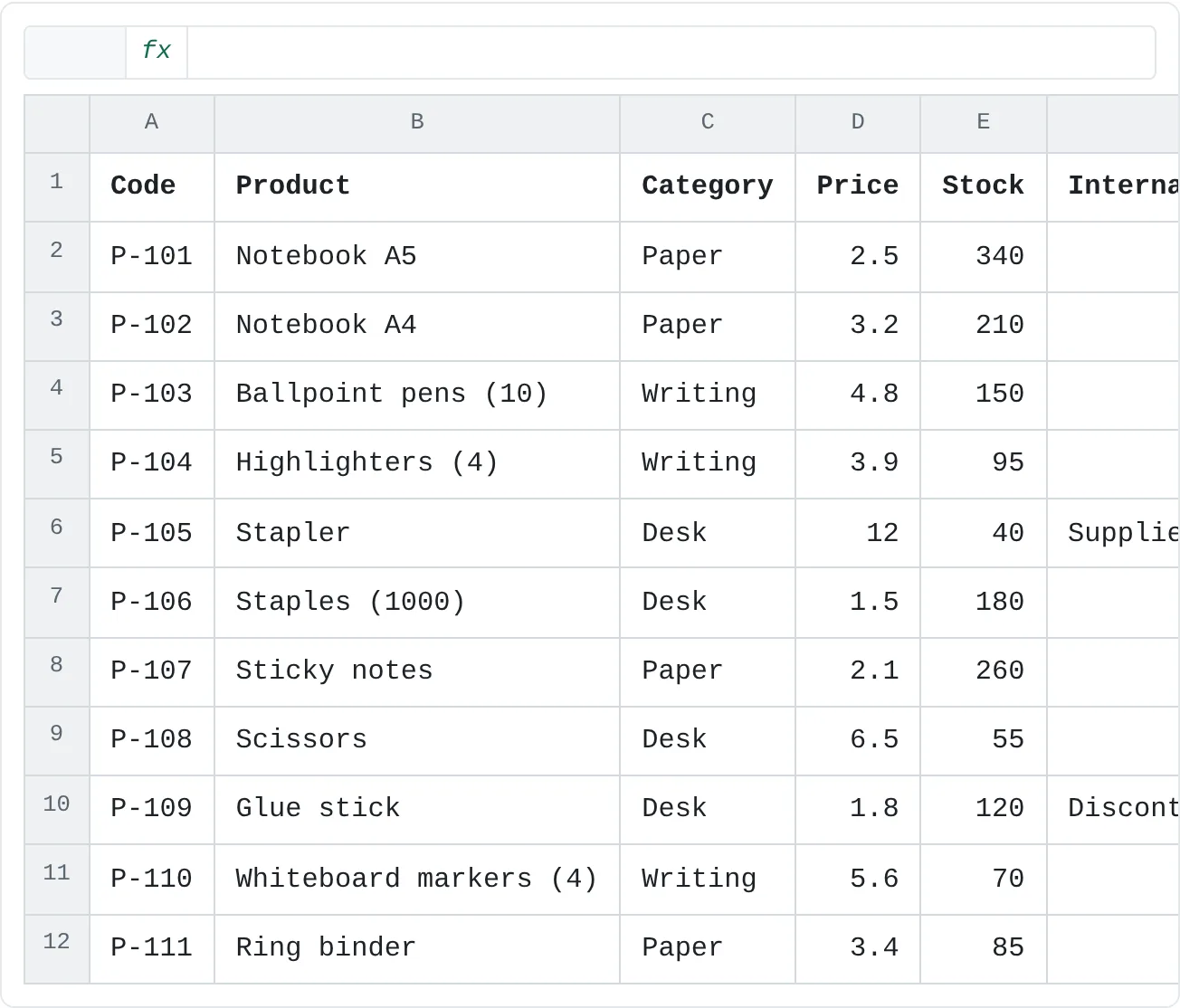This screenshot has height=1008, width=1180.
Task: Click cell containing 'Notebook A5'
Action: coord(417,257)
